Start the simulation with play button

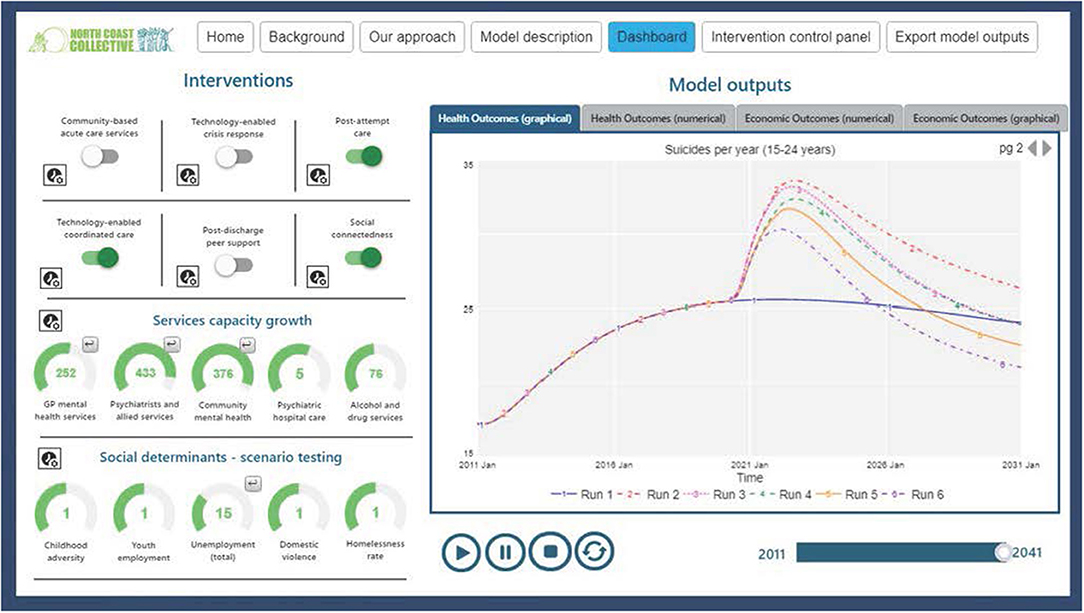click(x=461, y=552)
